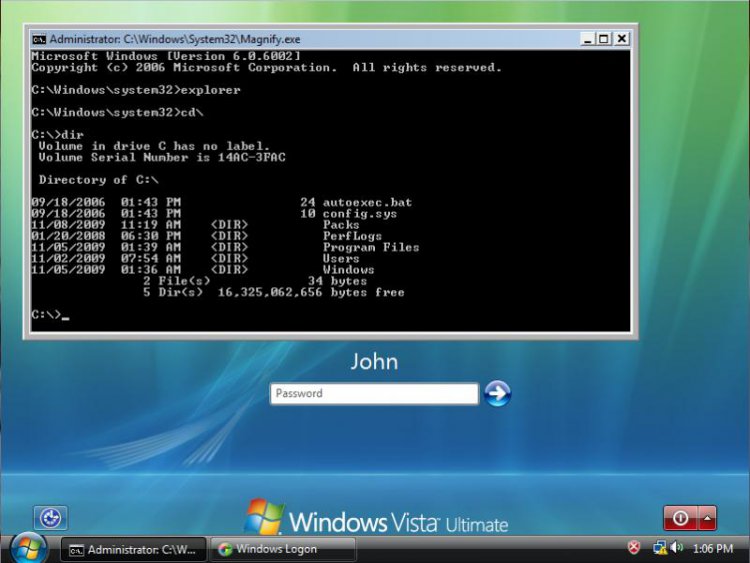The height and width of the screenshot is (563, 750).
Task: Click the C:\> prompt cursor line
Action: pyautogui.click(x=50, y=315)
